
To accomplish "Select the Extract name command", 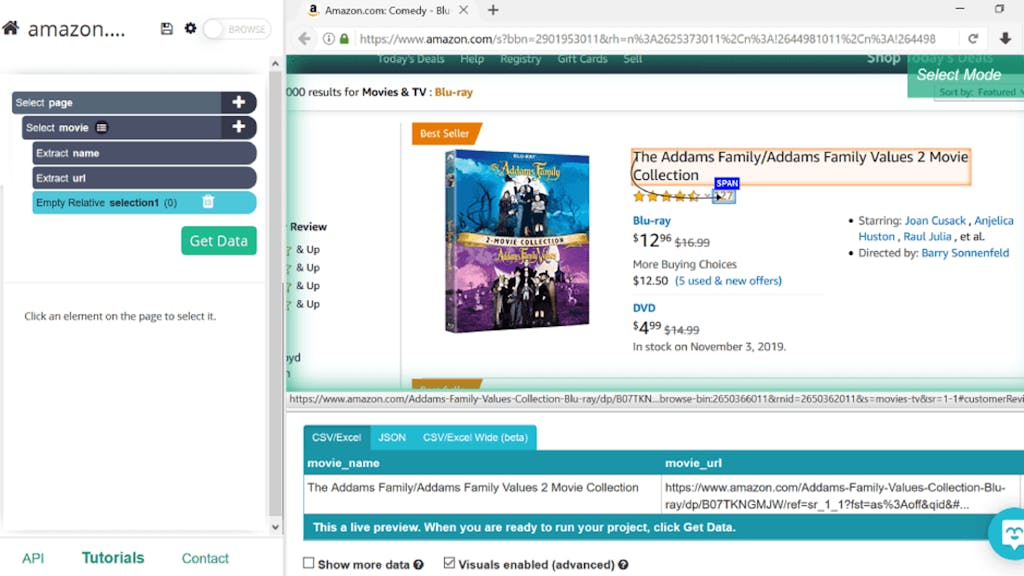I will pos(144,153).
